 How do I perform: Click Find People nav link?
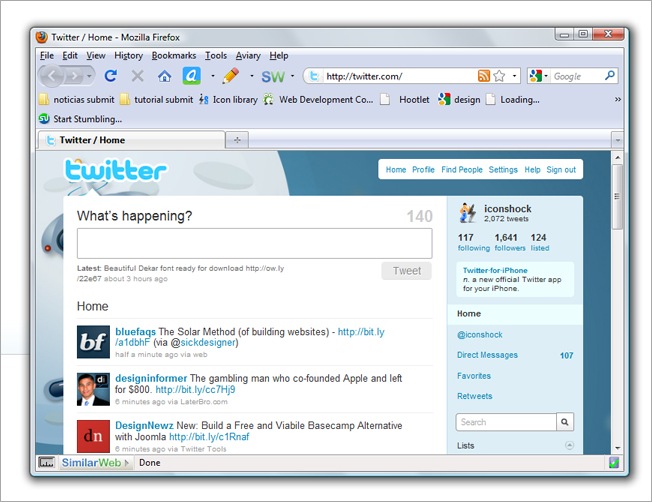click(462, 170)
